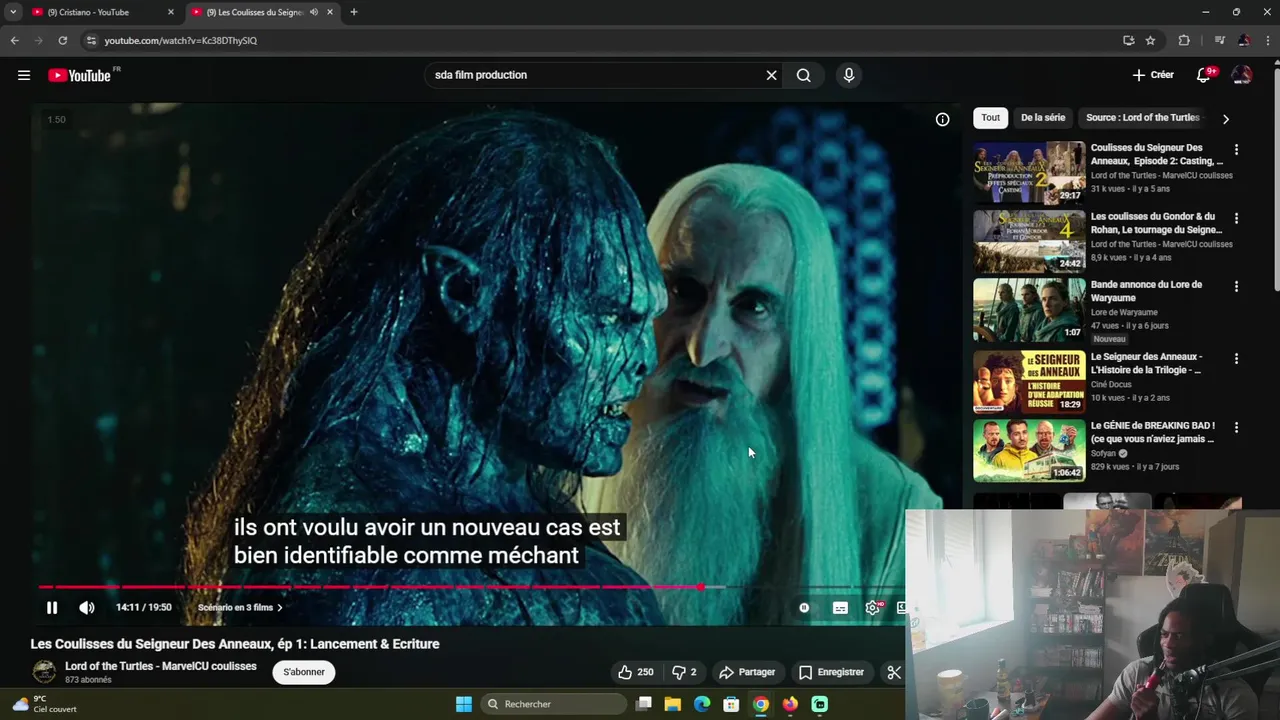Mute audio on 'Les Coulisses du Seigneur' tab

tap(314, 12)
